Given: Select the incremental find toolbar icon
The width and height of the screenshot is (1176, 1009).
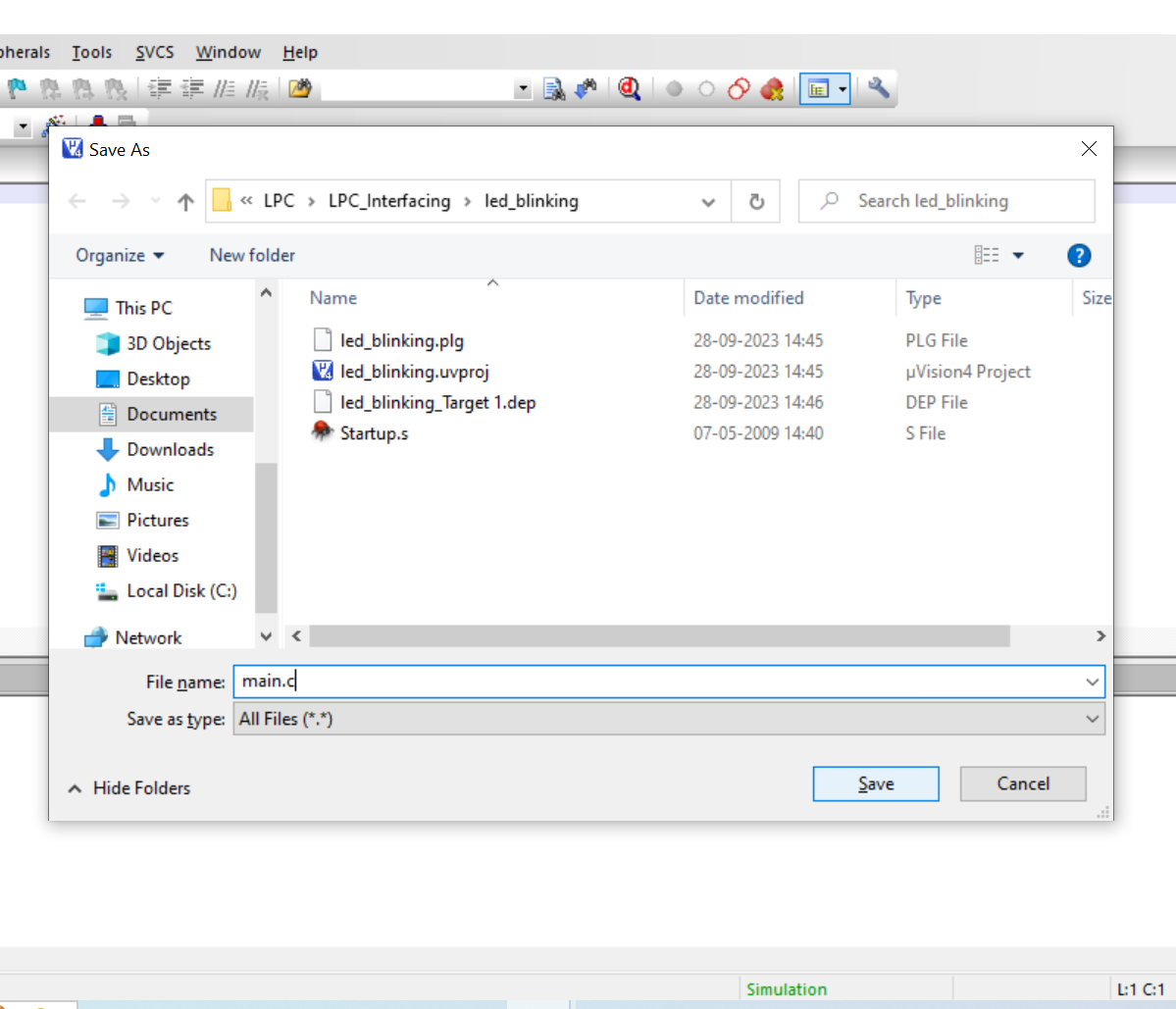Looking at the screenshot, I should 586,88.
